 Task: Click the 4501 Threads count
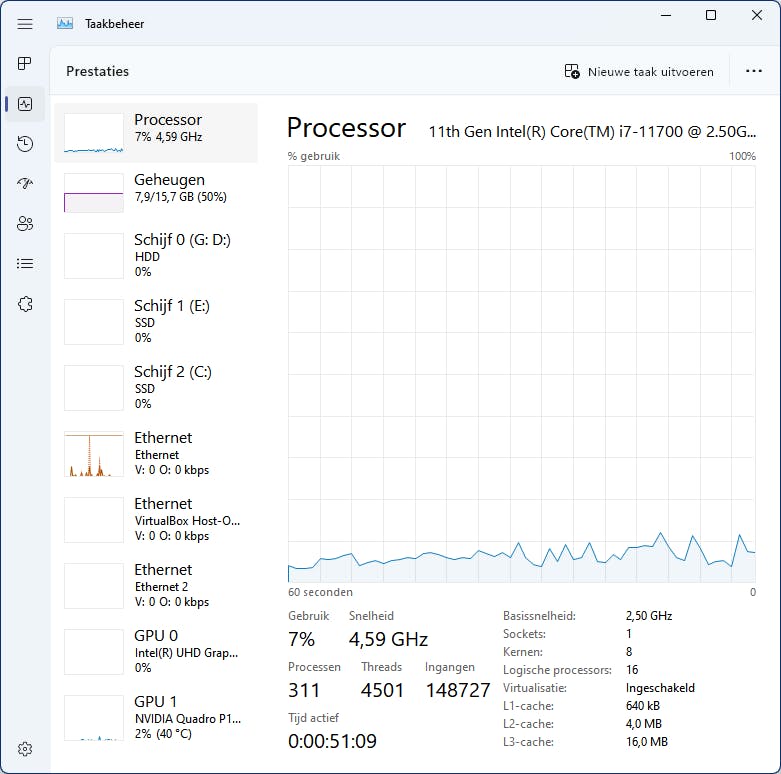coord(383,690)
